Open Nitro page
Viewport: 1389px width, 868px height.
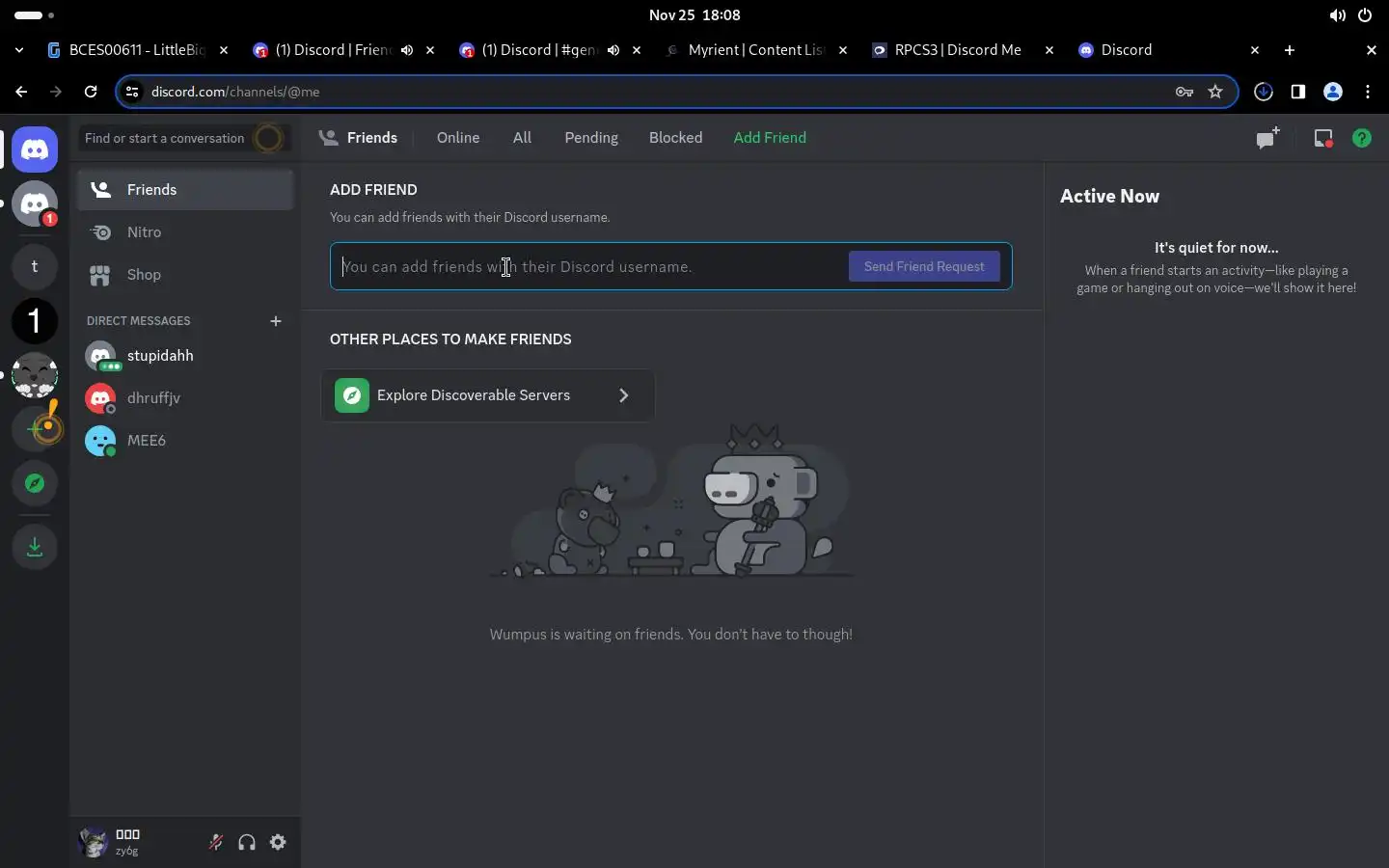pos(185,232)
